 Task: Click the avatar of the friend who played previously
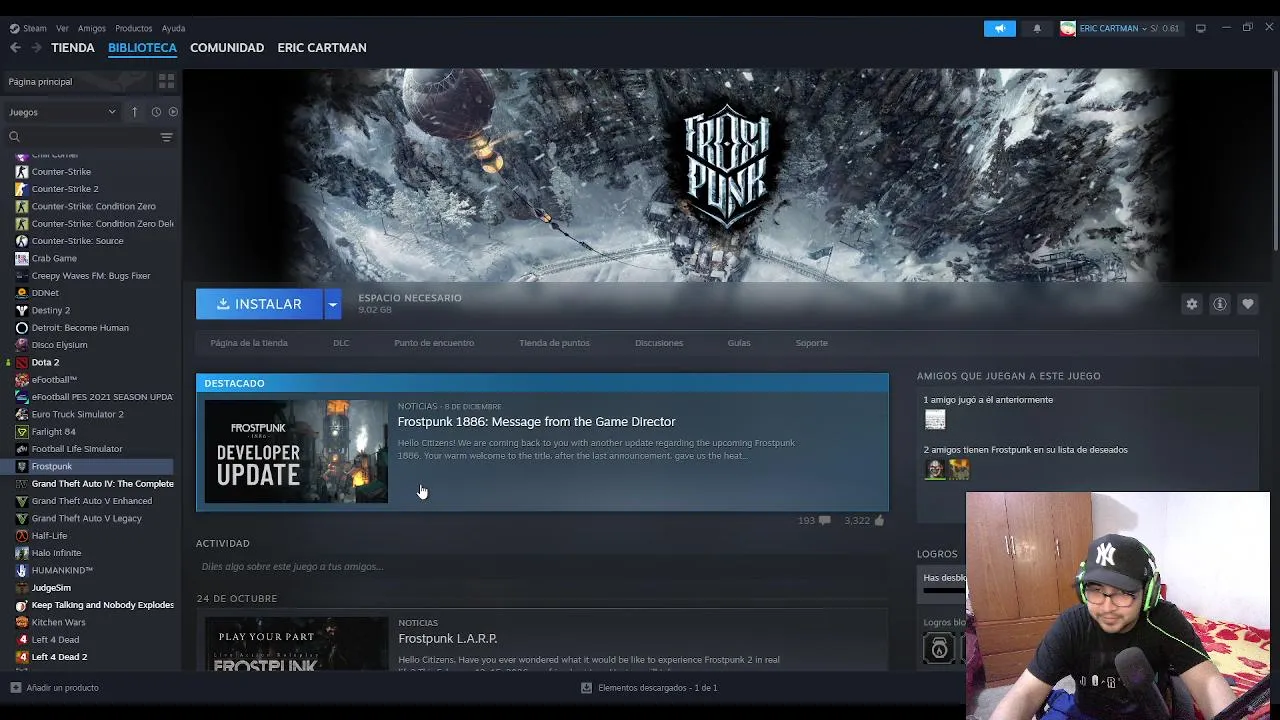tap(935, 420)
